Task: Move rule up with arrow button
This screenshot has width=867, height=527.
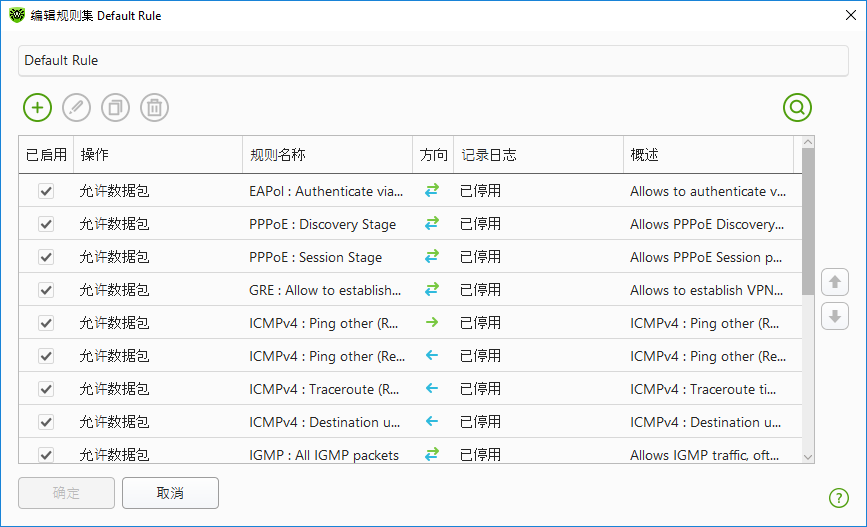Action: [835, 283]
